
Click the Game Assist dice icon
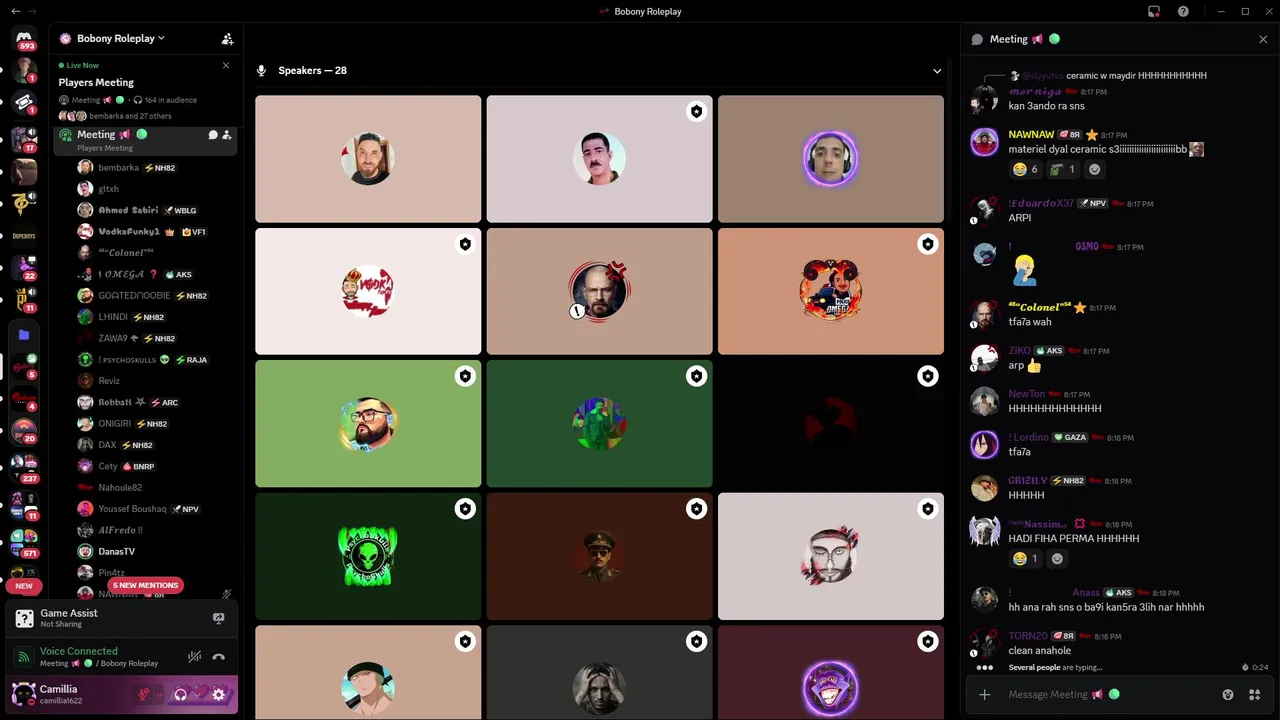point(24,619)
